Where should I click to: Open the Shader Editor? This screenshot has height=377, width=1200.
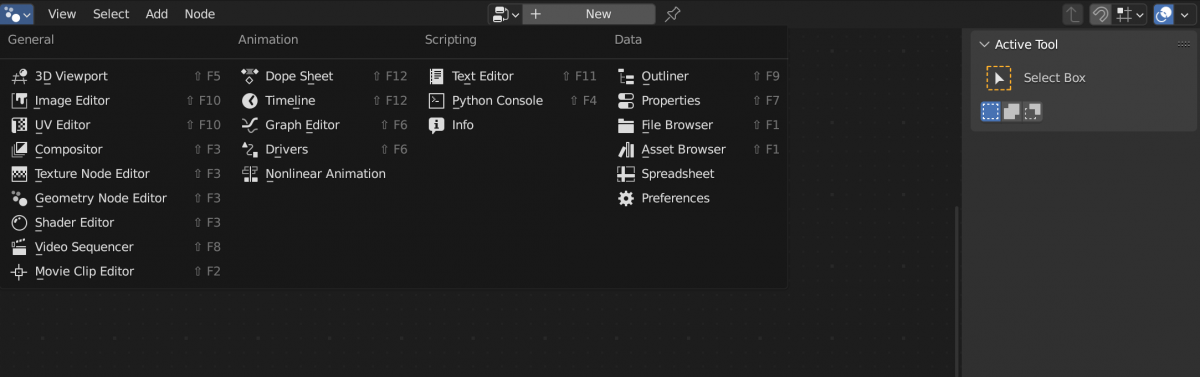tap(115, 222)
